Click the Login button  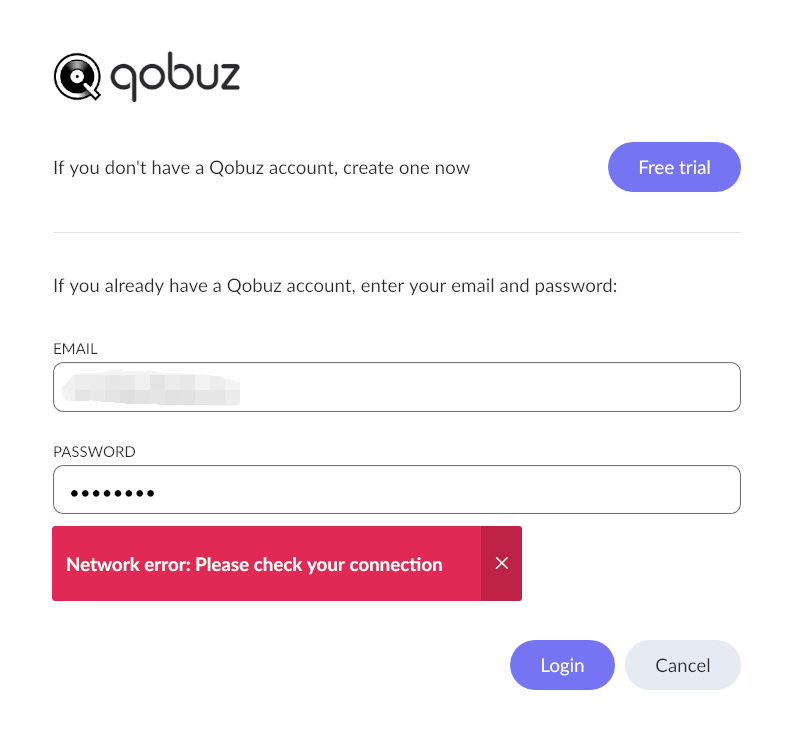562,665
